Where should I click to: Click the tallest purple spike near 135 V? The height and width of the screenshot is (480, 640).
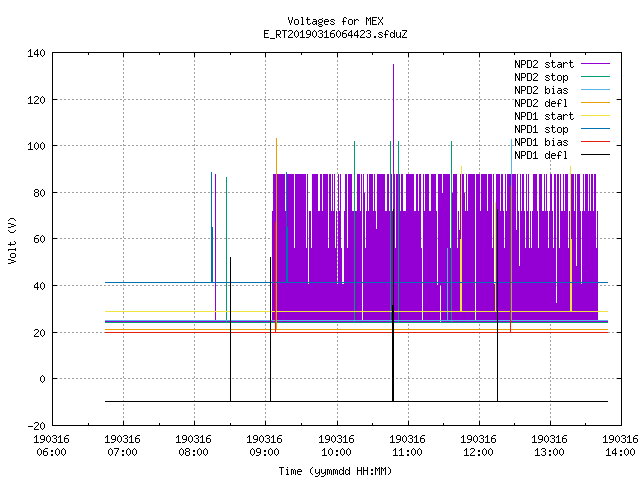click(393, 118)
